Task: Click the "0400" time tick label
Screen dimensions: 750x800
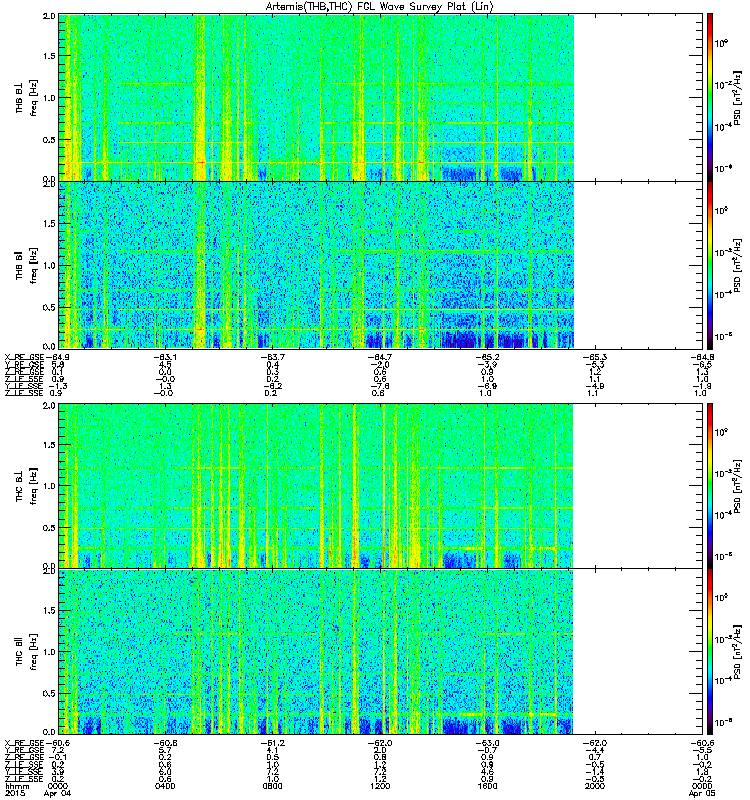Action: (x=165, y=786)
